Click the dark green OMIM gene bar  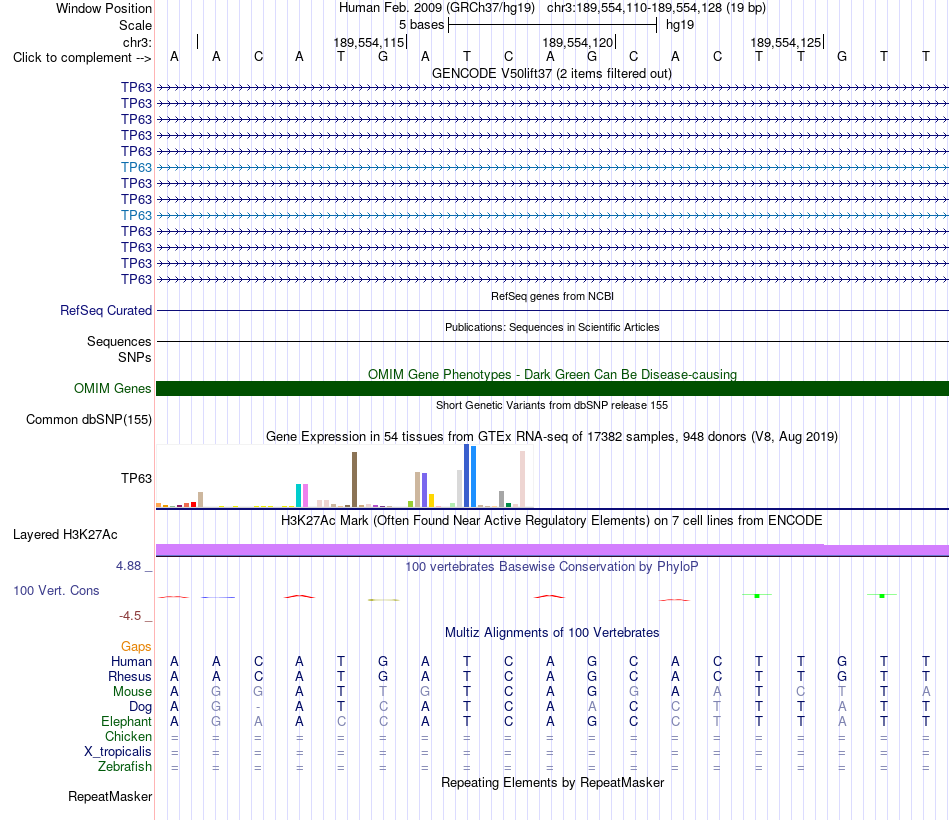coord(552,388)
